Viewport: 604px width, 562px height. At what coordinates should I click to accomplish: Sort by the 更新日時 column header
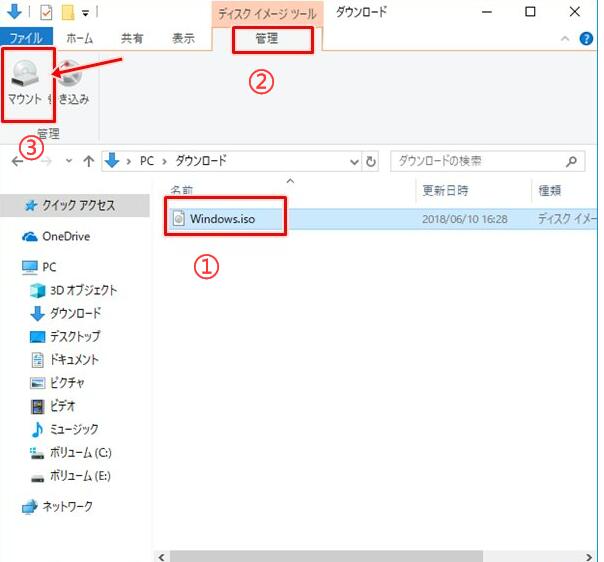(445, 190)
